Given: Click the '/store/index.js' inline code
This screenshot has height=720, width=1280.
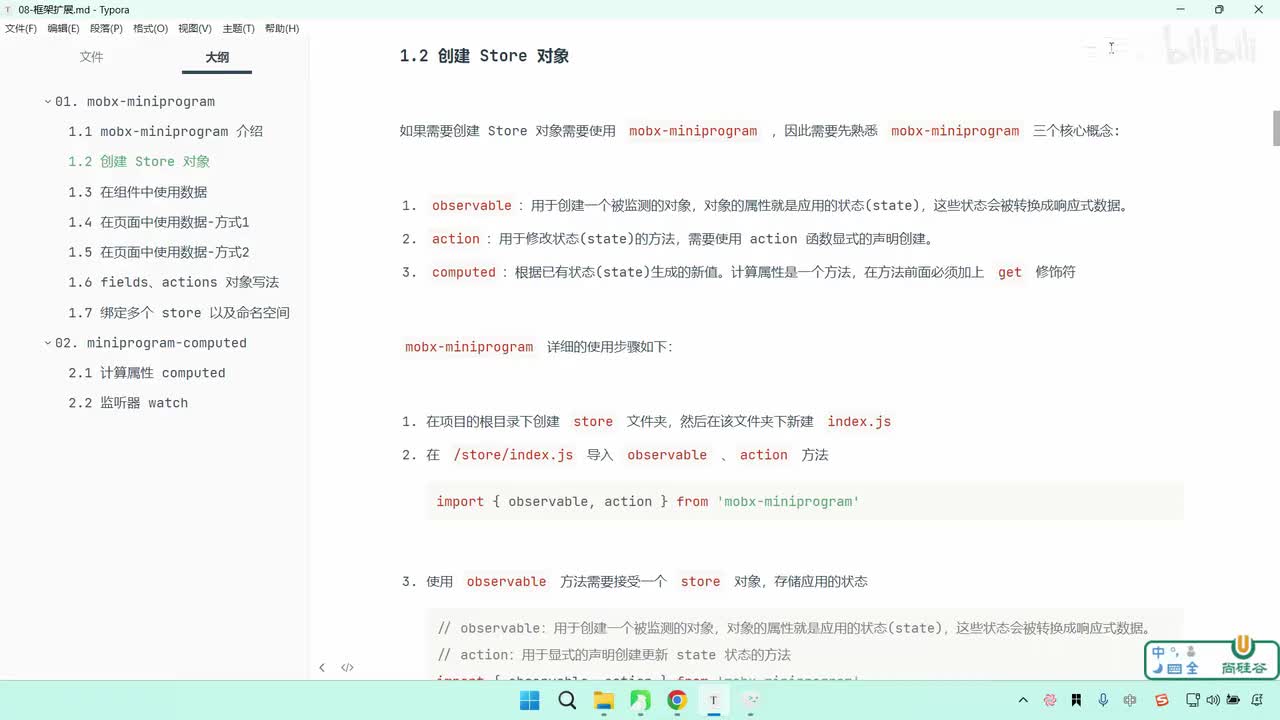Looking at the screenshot, I should point(513,455).
